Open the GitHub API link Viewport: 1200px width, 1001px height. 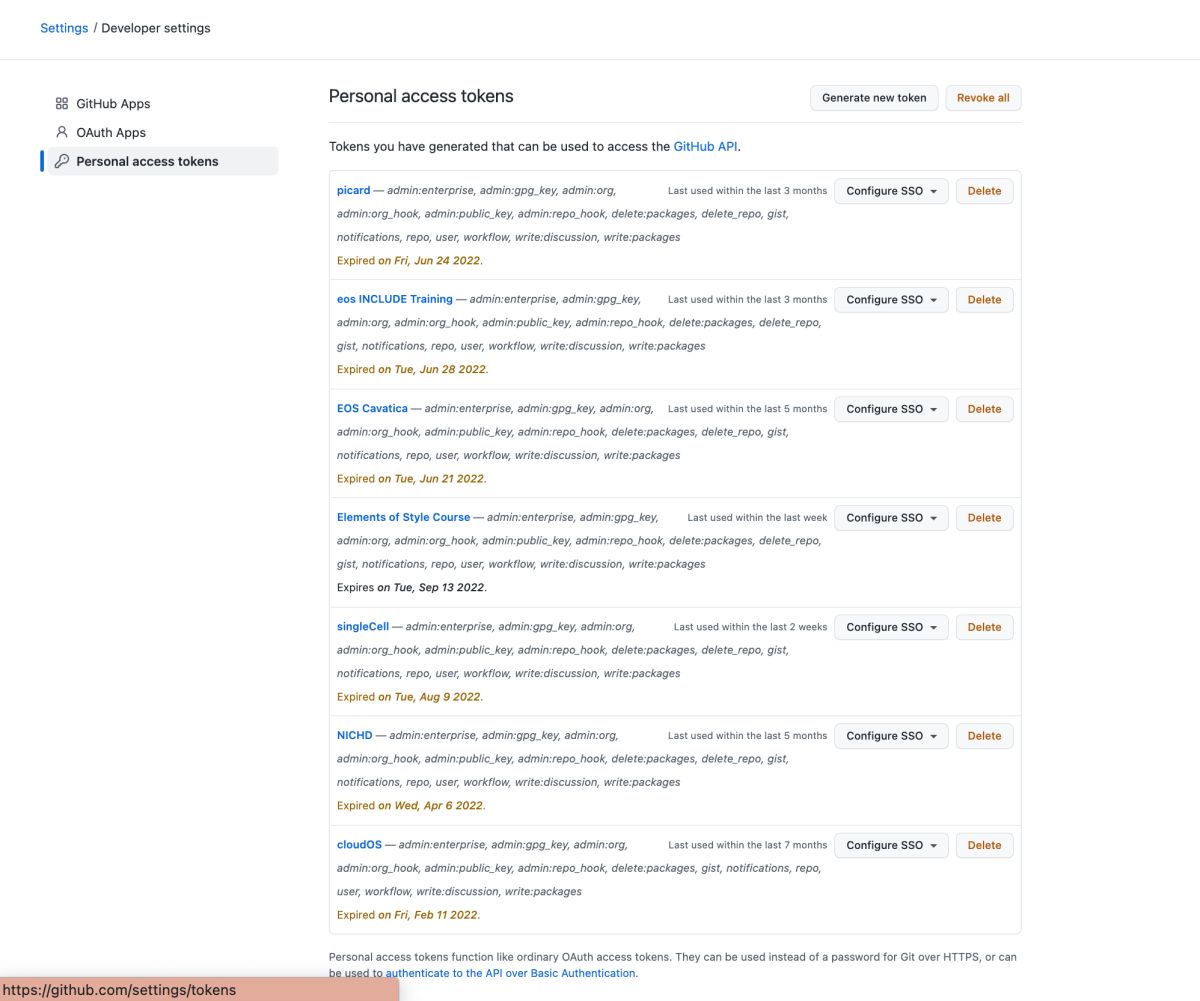[705, 146]
